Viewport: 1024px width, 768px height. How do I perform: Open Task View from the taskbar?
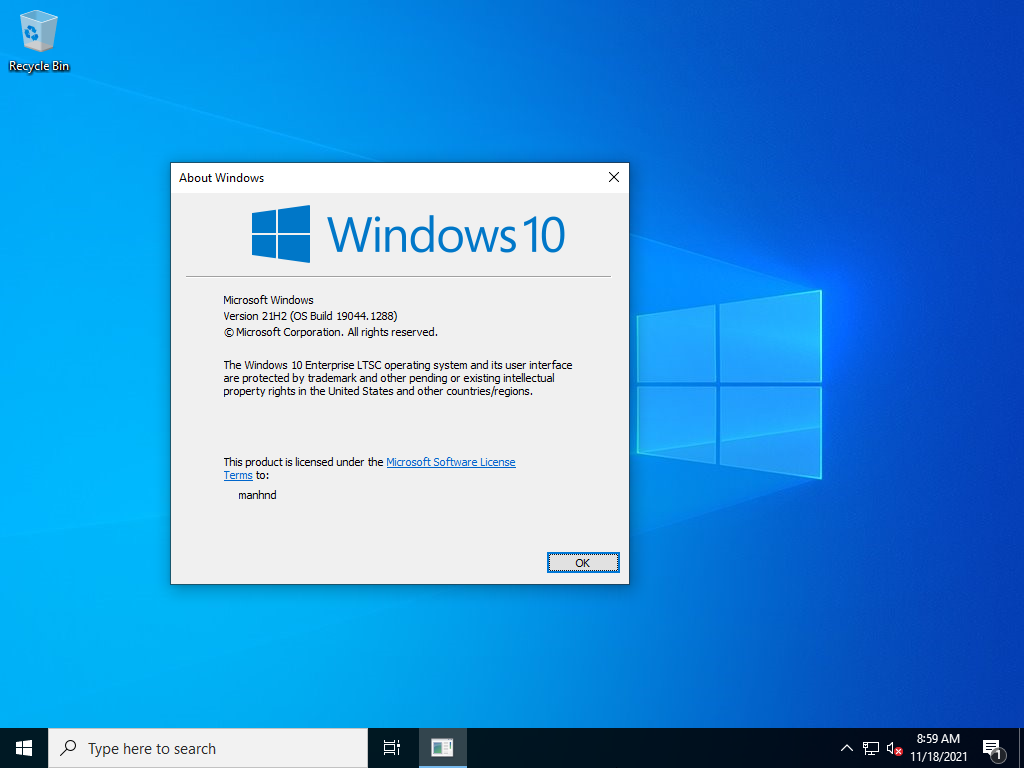tap(391, 748)
